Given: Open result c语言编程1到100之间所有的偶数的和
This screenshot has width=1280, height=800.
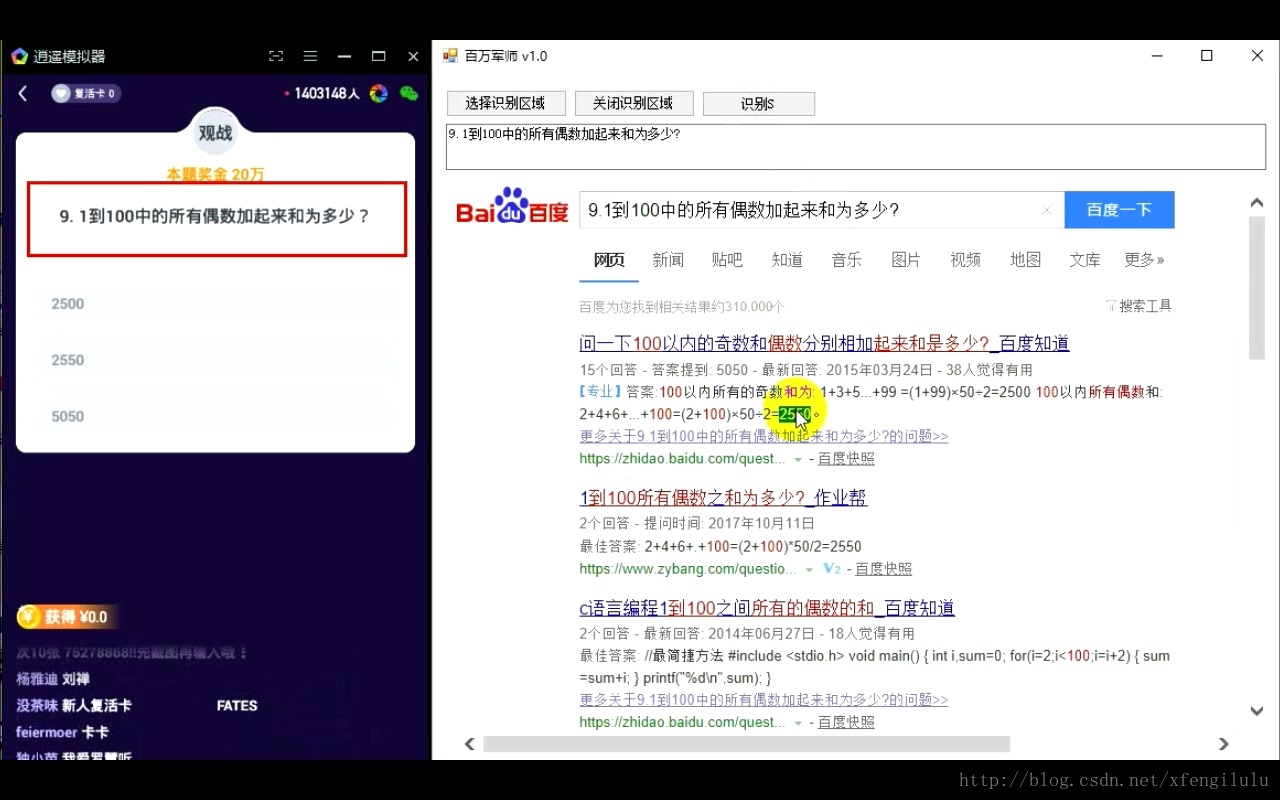Looking at the screenshot, I should (767, 608).
